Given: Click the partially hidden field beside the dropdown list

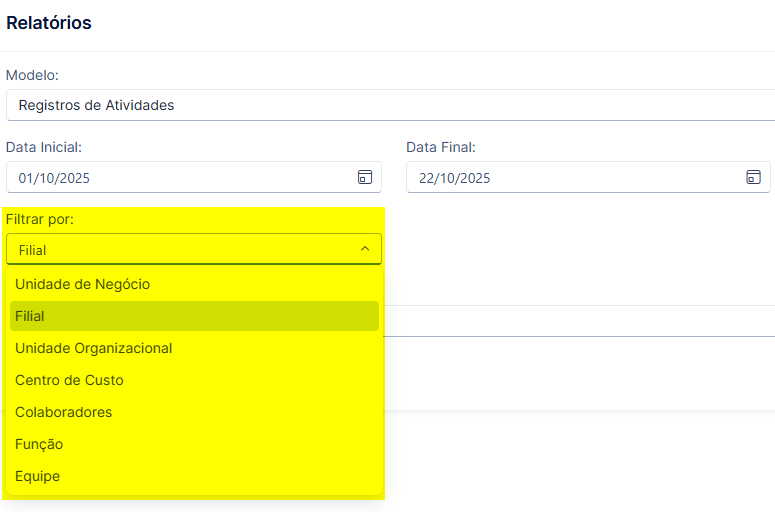Looking at the screenshot, I should [579, 321].
